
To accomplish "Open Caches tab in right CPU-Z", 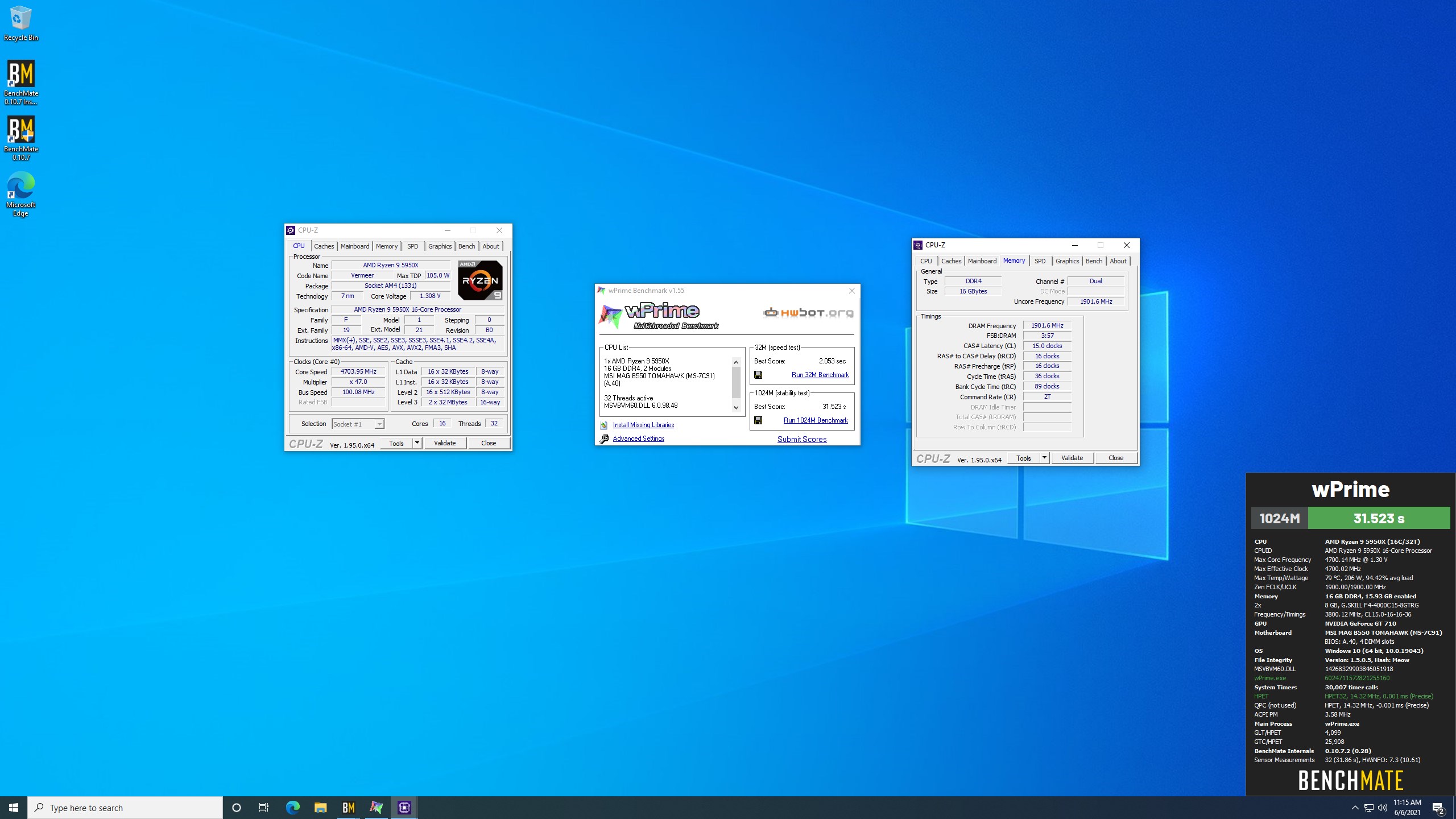I will pyautogui.click(x=952, y=261).
